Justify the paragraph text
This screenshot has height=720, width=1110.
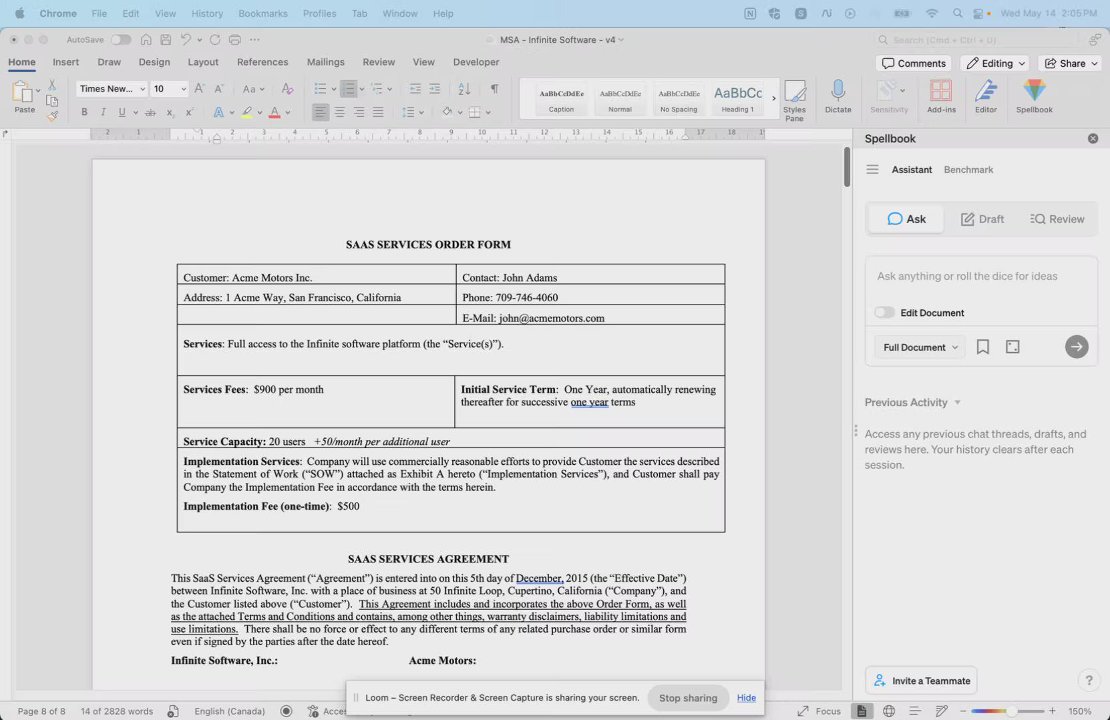point(378,112)
